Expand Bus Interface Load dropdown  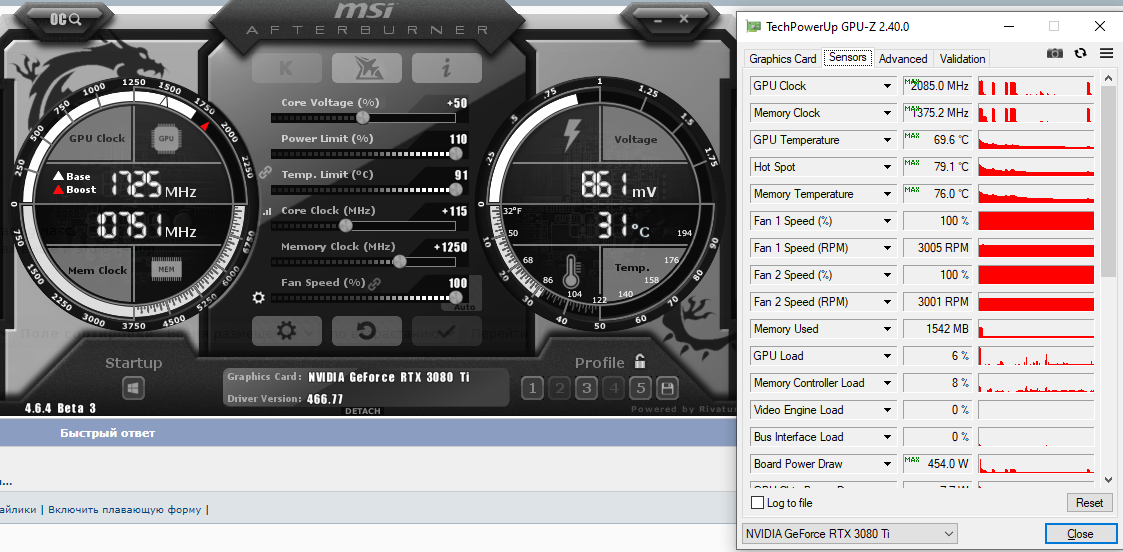(x=887, y=437)
